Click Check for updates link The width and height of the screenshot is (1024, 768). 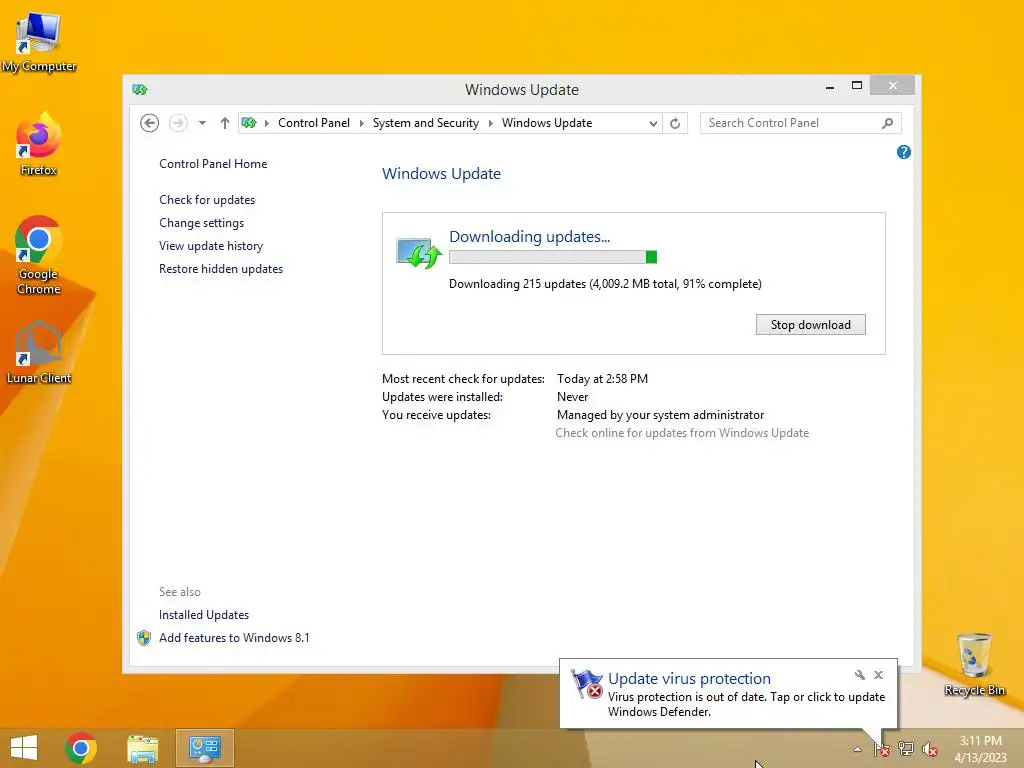click(207, 200)
